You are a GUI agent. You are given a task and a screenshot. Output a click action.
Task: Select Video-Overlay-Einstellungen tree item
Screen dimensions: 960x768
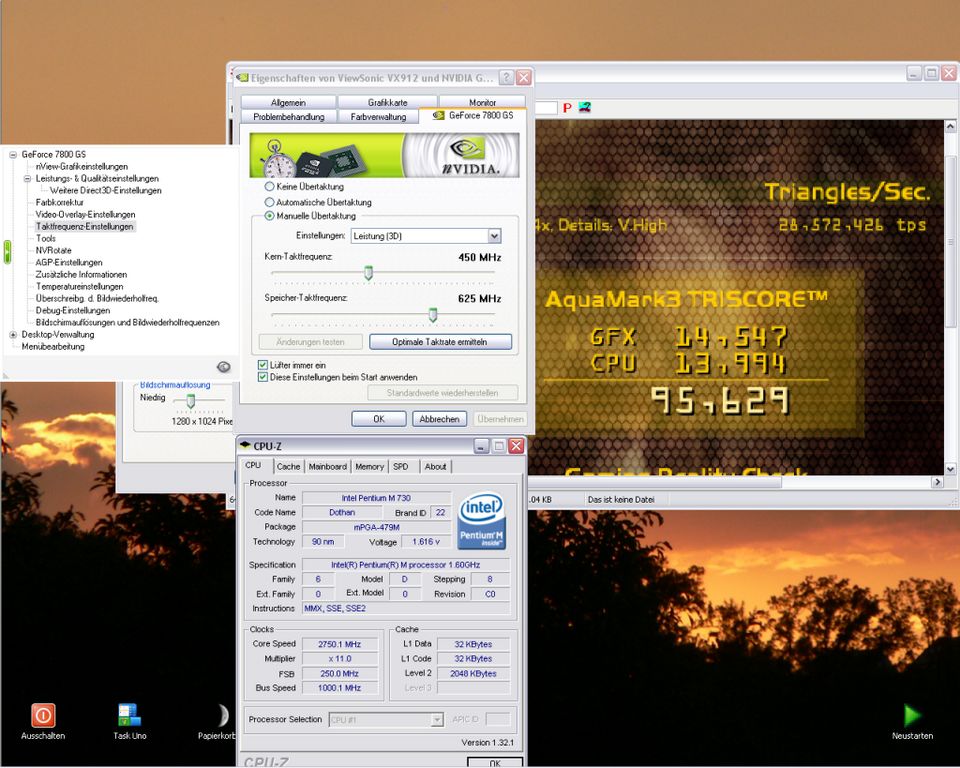(85, 214)
